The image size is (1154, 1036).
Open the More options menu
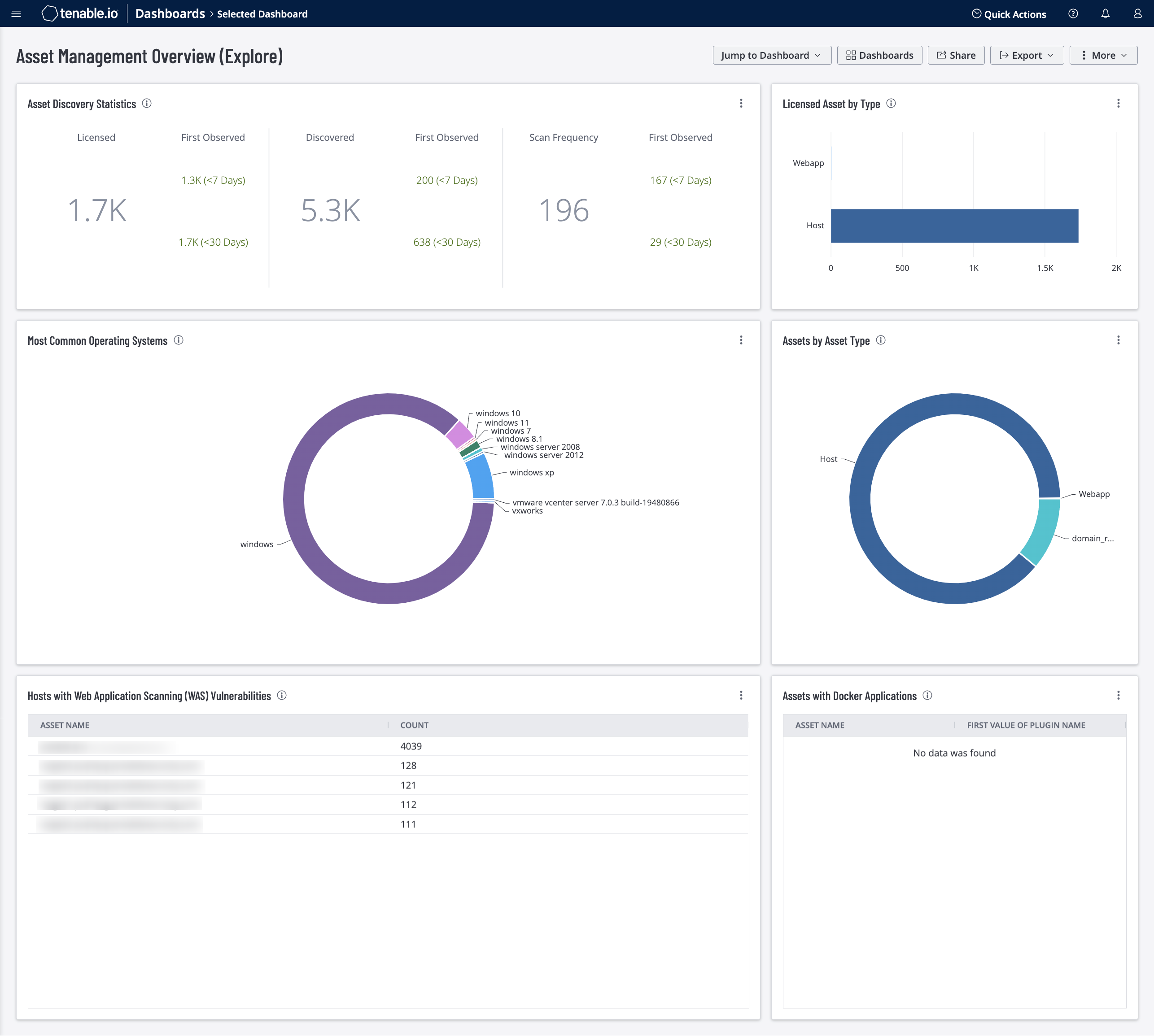pos(1103,55)
